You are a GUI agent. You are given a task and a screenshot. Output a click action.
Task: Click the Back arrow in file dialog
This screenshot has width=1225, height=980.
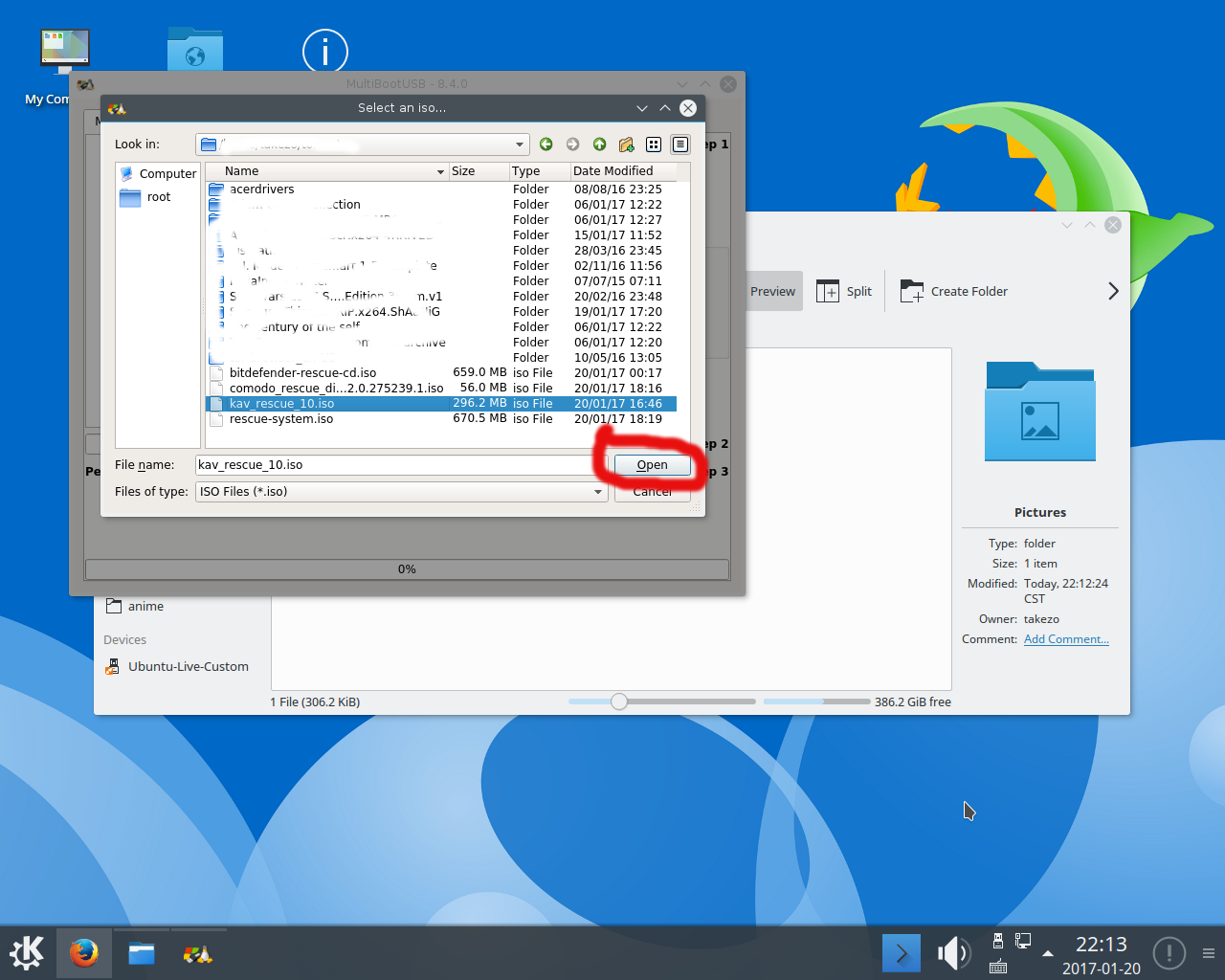point(546,145)
